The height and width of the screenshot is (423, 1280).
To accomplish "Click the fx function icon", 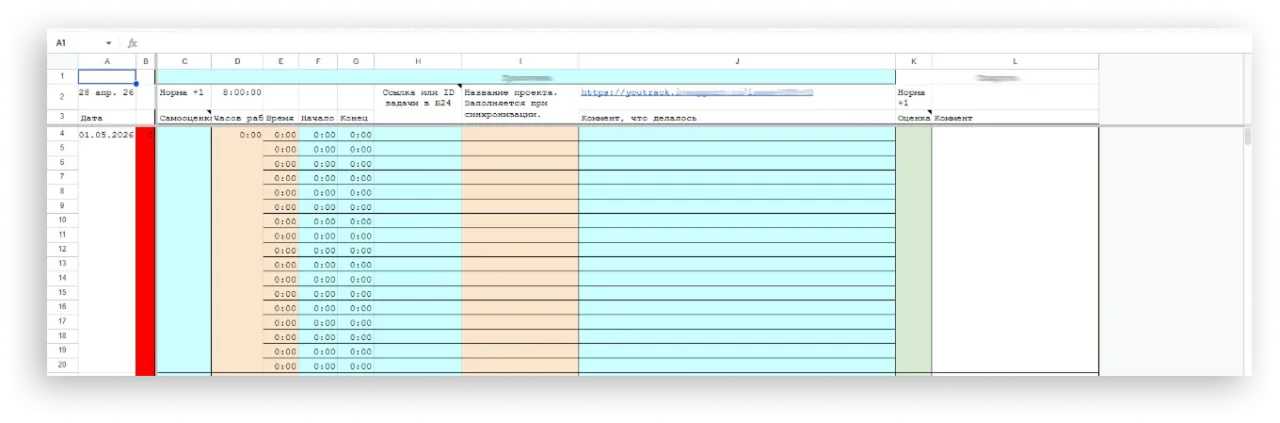I will (x=132, y=43).
